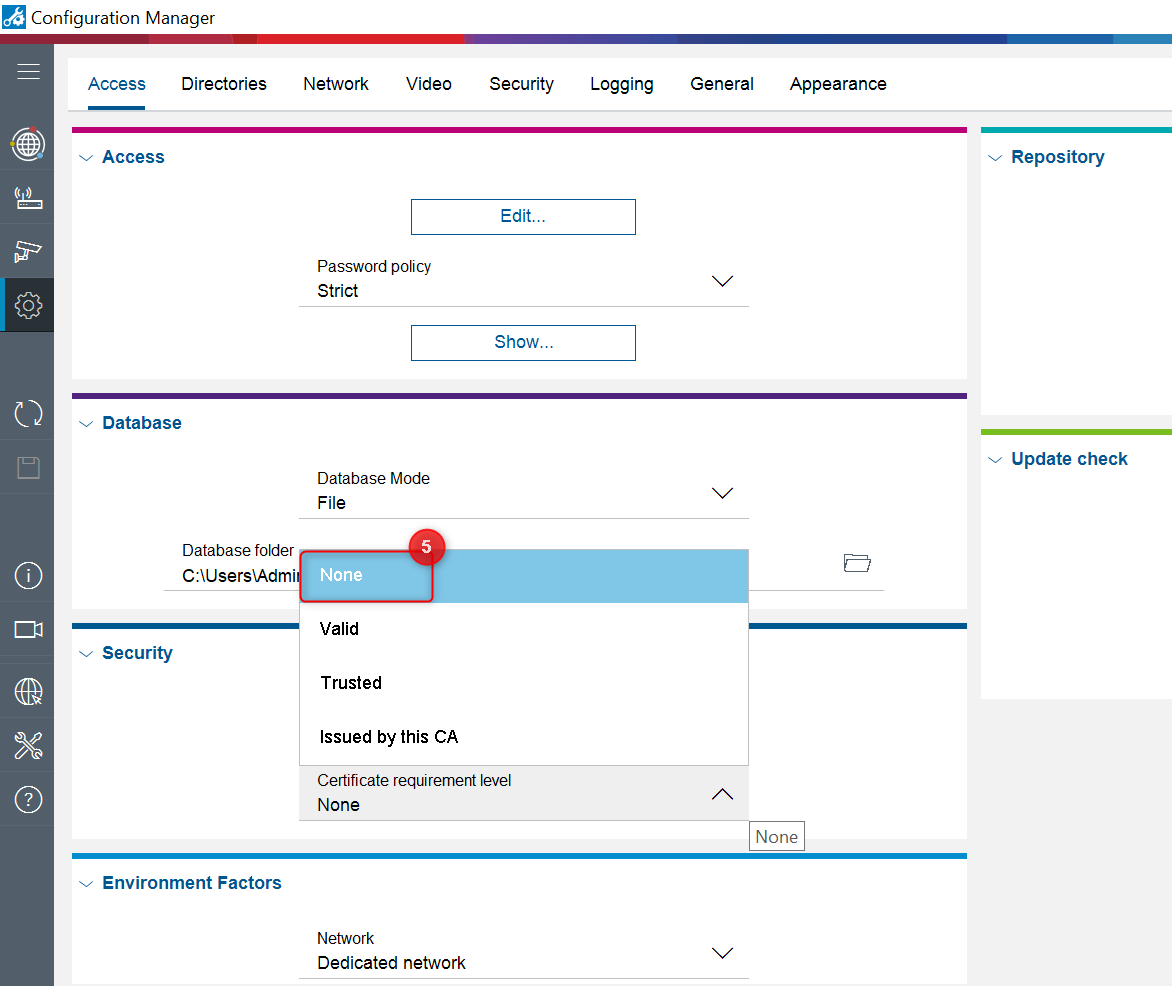Screen dimensions: 1172x986
Task: Open the Password policy dropdown
Action: pos(722,281)
